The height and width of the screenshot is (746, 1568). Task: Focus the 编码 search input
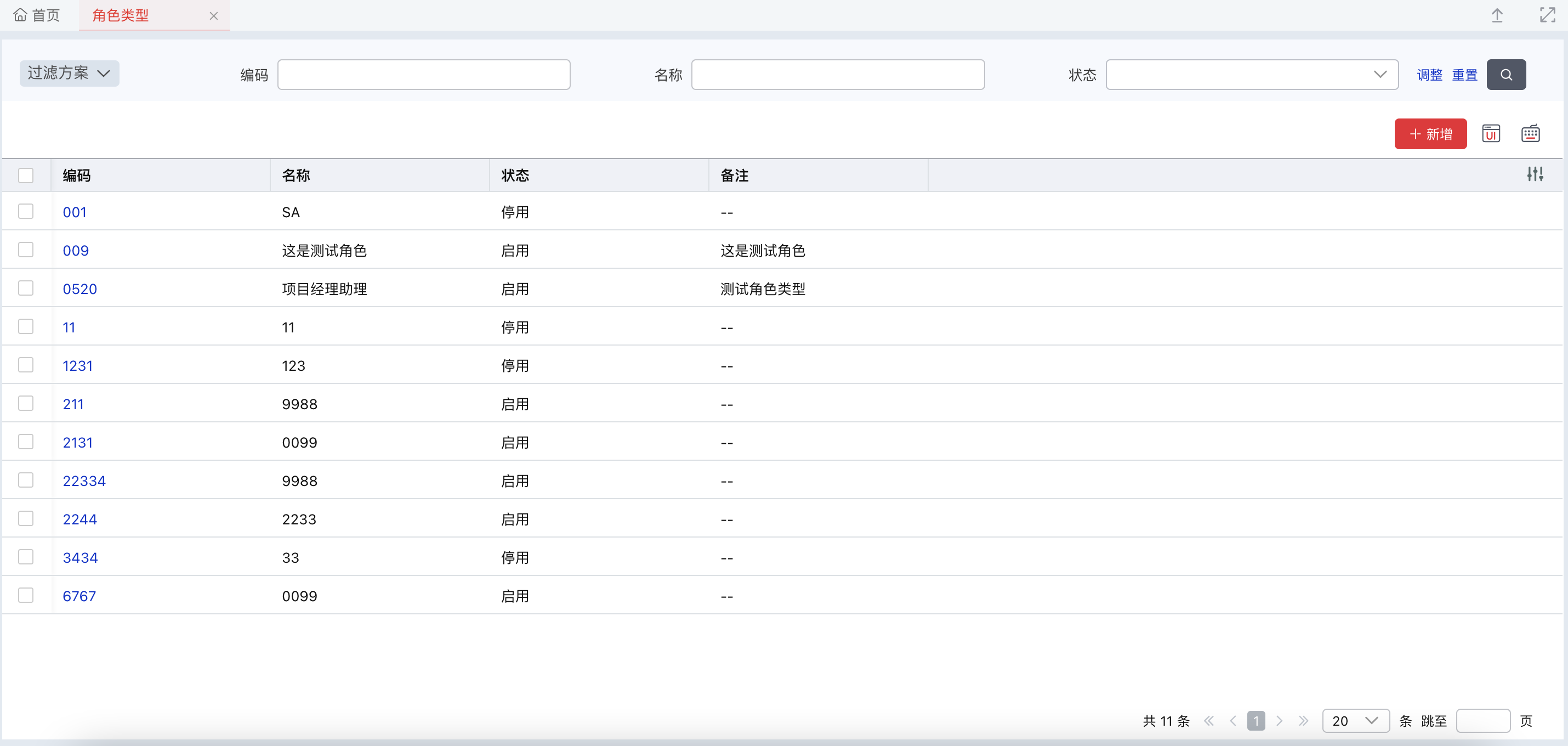tap(424, 74)
